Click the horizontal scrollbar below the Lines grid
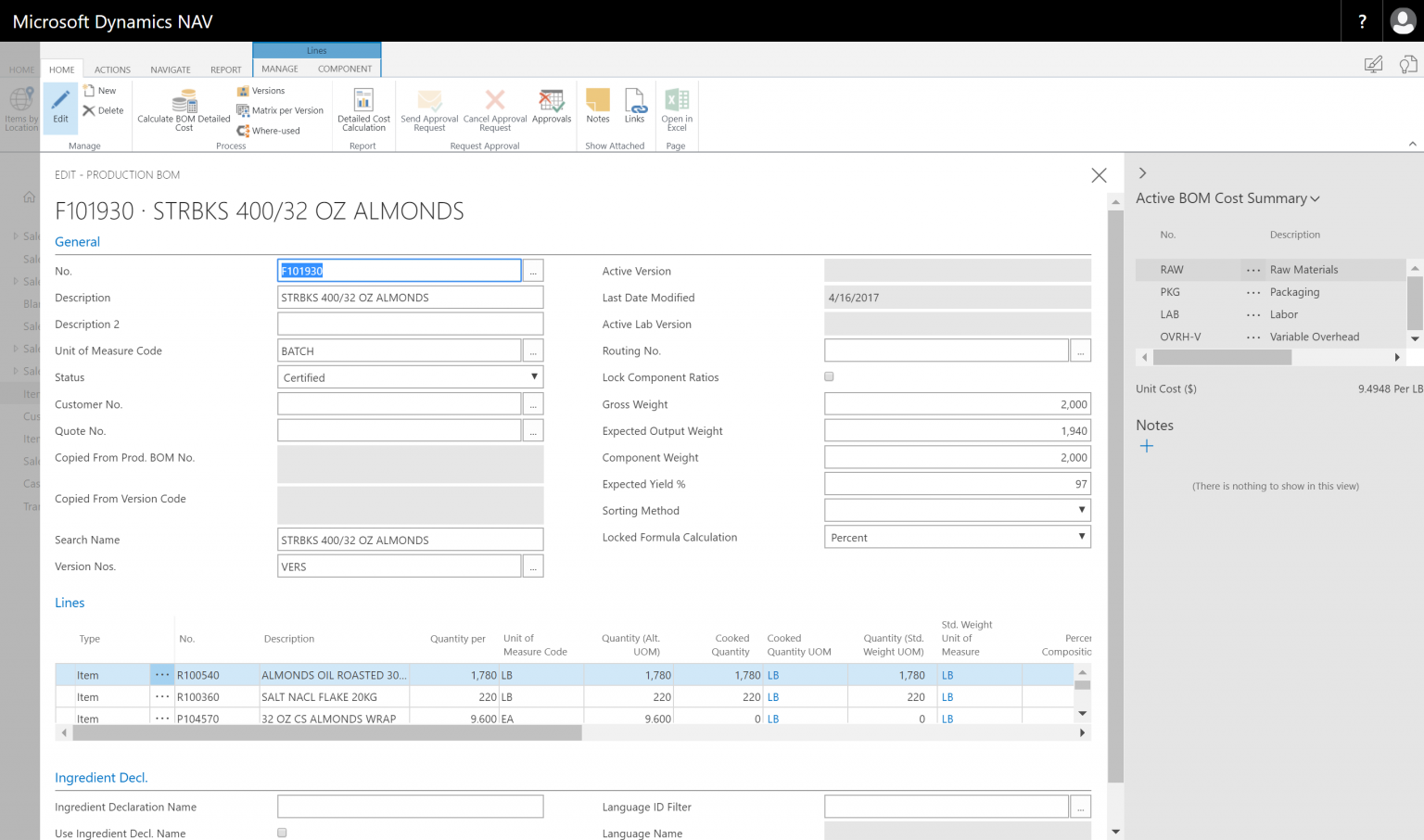The height and width of the screenshot is (840, 1424). (x=324, y=732)
